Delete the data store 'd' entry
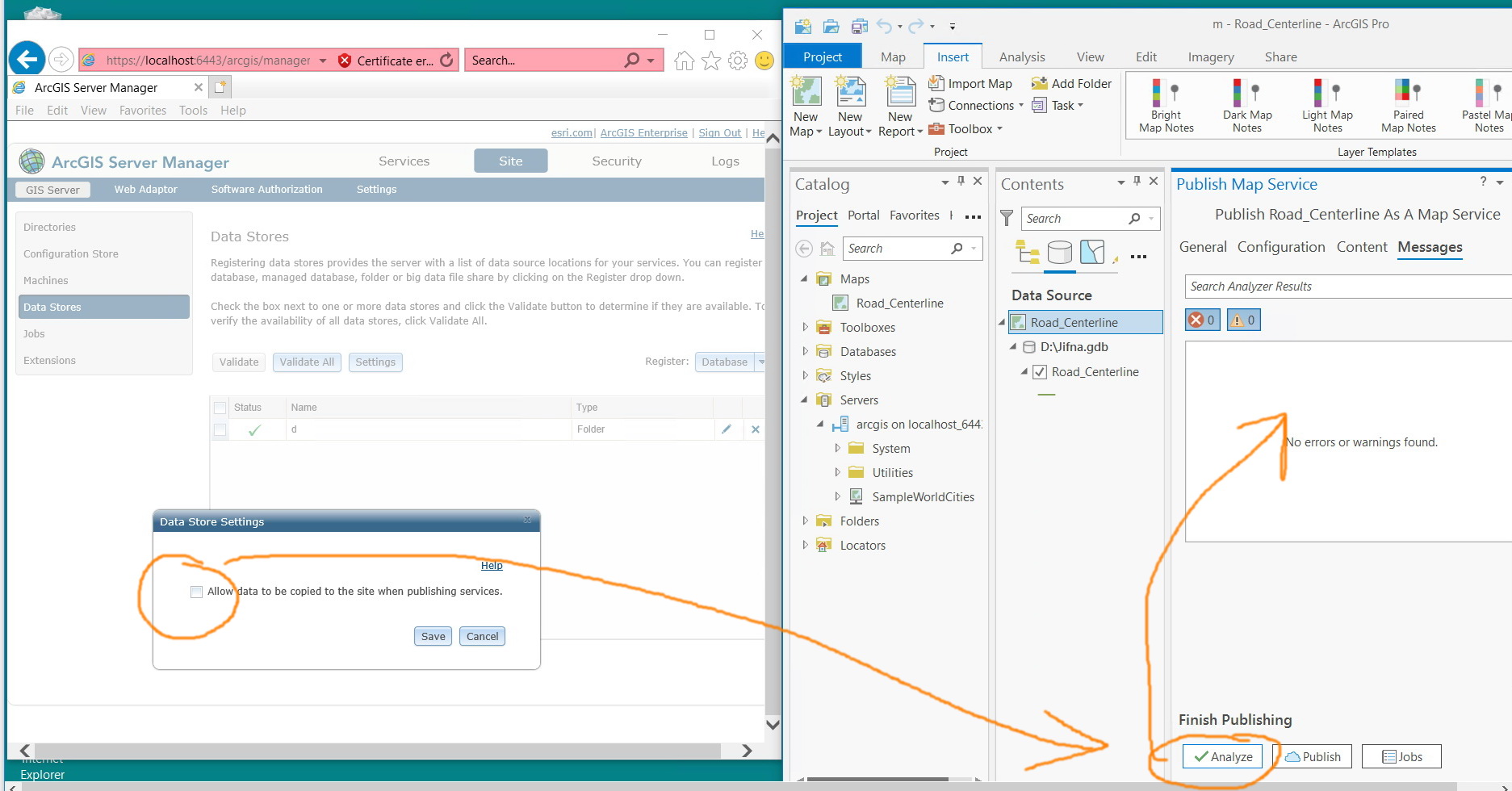The width and height of the screenshot is (1512, 791). (756, 429)
